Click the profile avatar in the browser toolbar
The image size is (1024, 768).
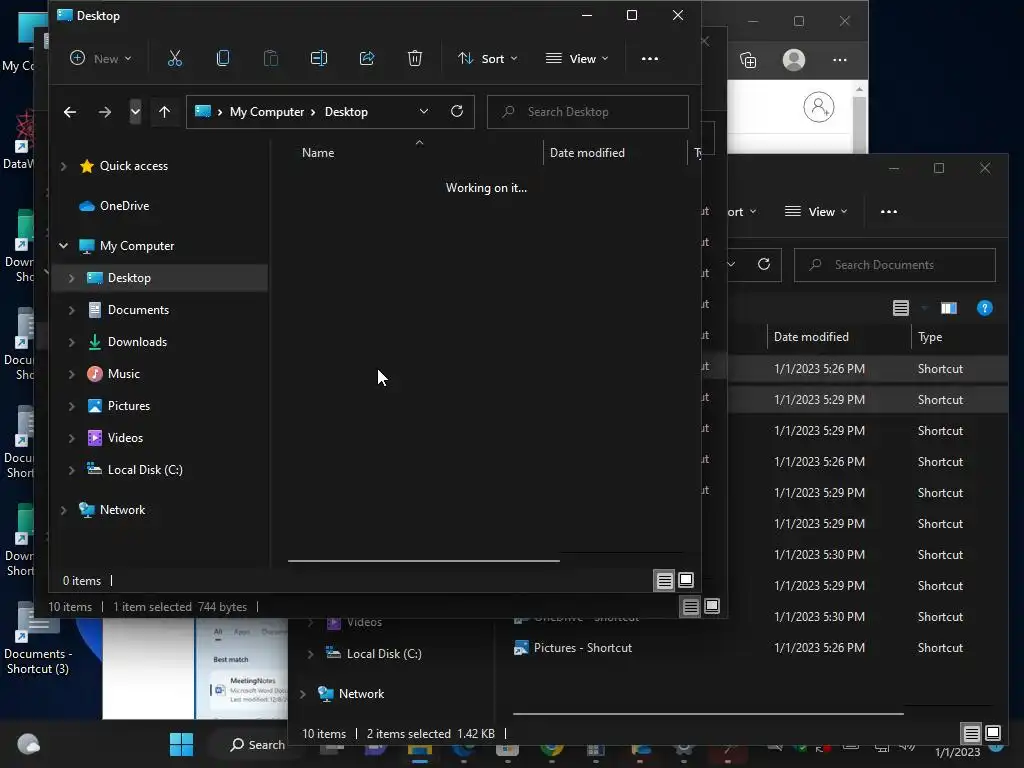tap(793, 60)
